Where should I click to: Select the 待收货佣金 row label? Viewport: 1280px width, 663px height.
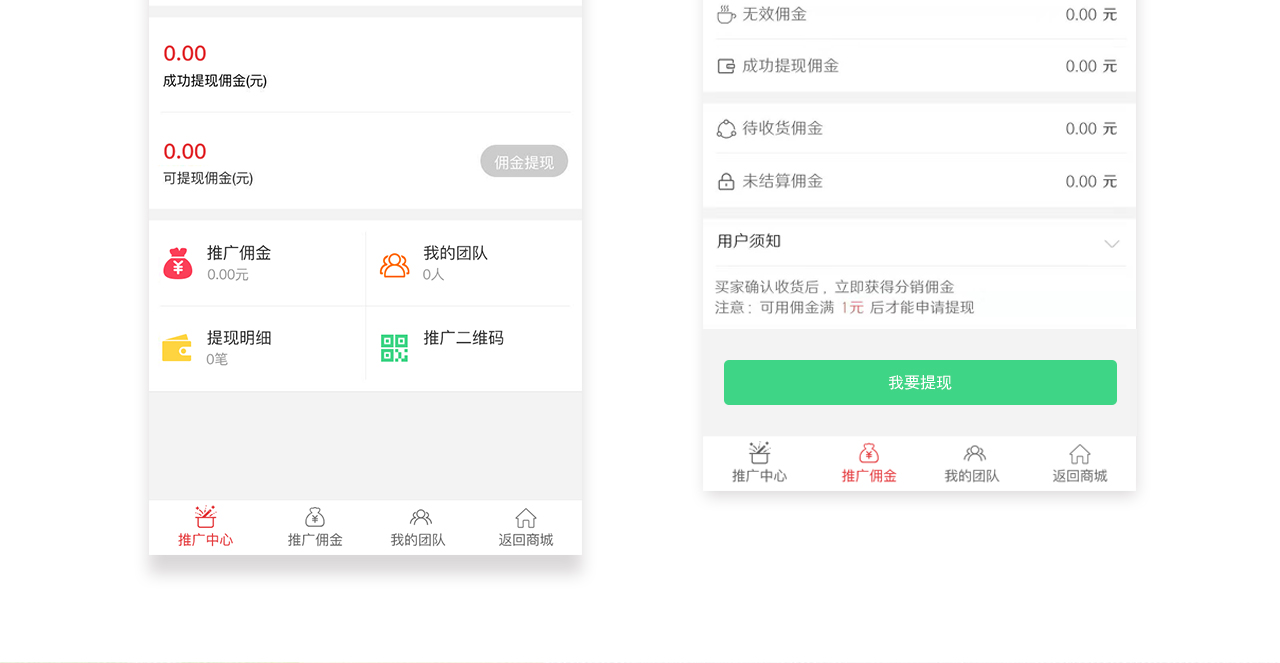pyautogui.click(x=782, y=129)
